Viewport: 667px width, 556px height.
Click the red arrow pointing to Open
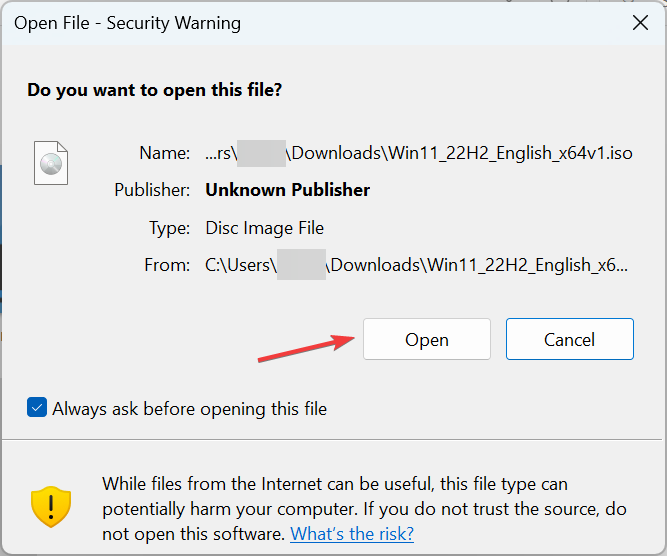point(307,345)
